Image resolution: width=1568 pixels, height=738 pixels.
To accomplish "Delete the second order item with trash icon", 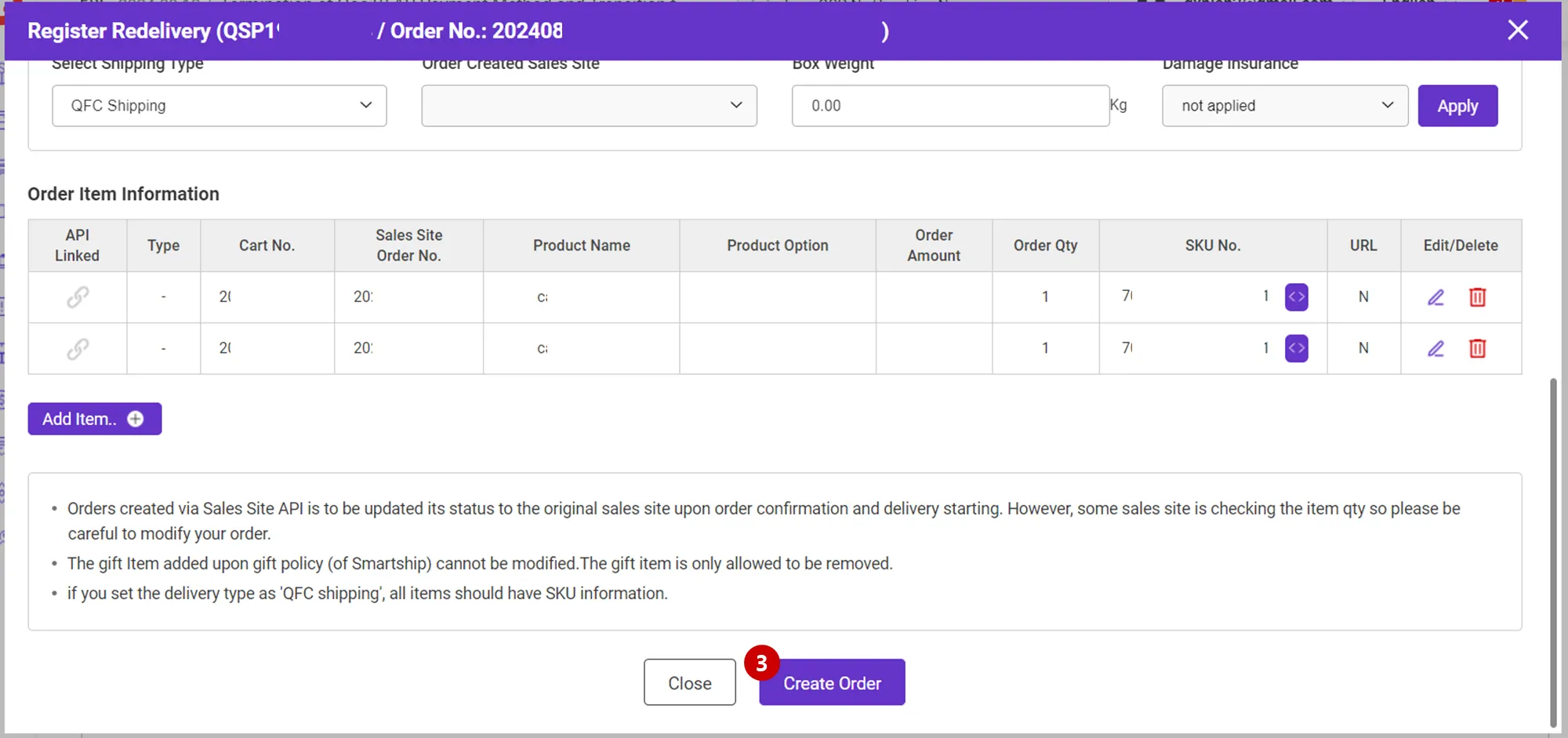I will click(x=1477, y=348).
